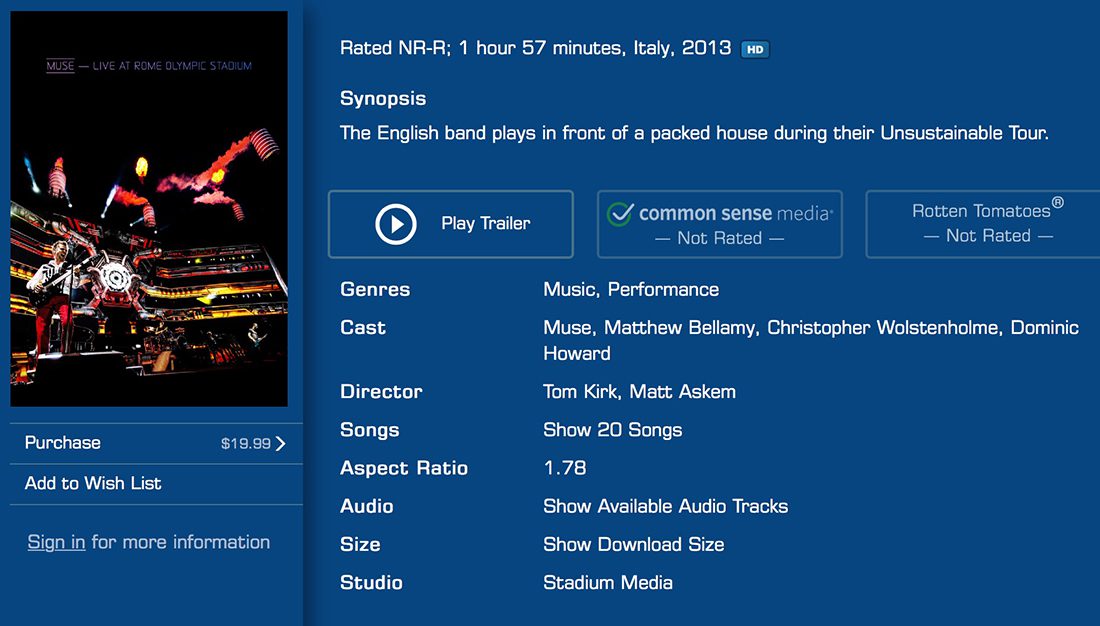Open the Muse concert poster thumbnail

coord(149,209)
